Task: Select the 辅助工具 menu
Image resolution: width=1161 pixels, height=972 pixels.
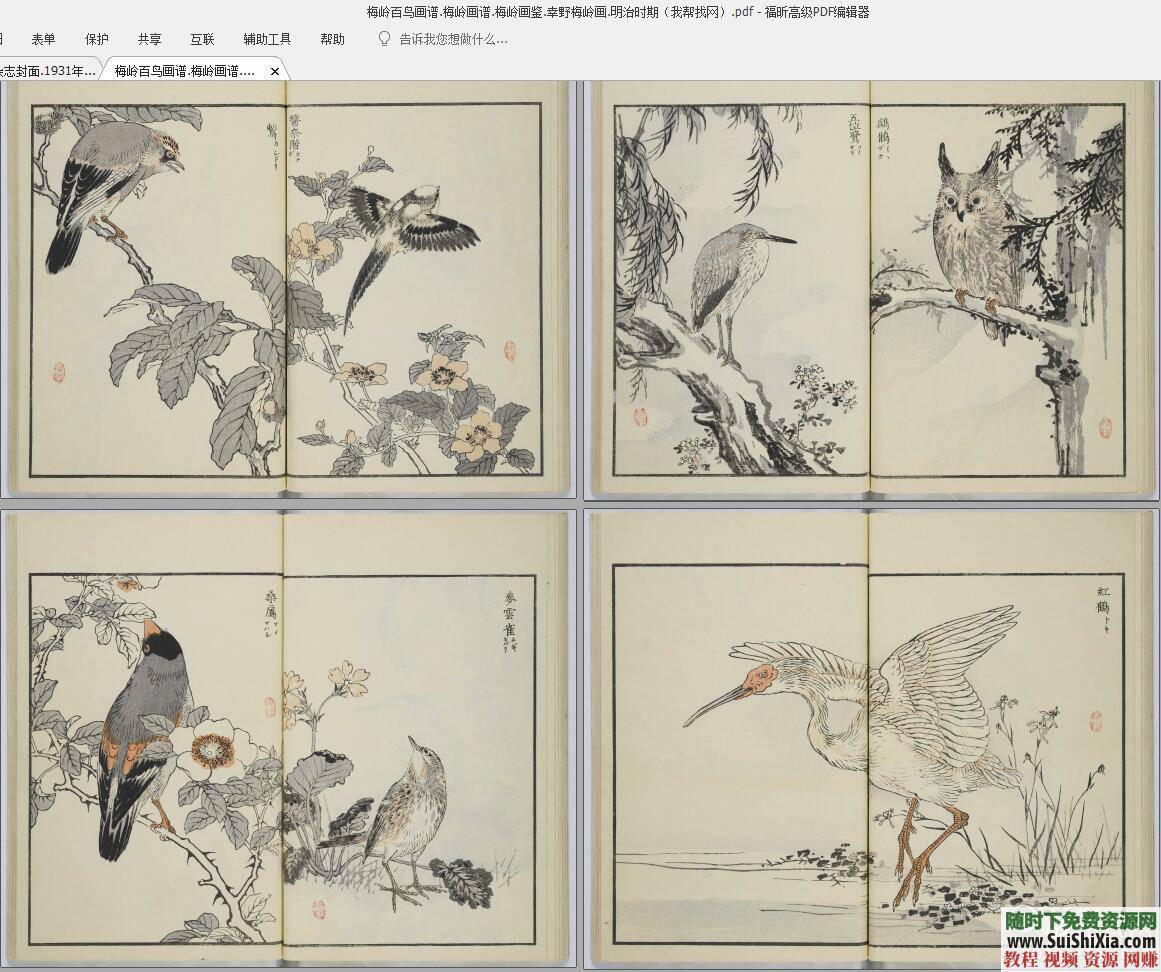Action: (267, 39)
